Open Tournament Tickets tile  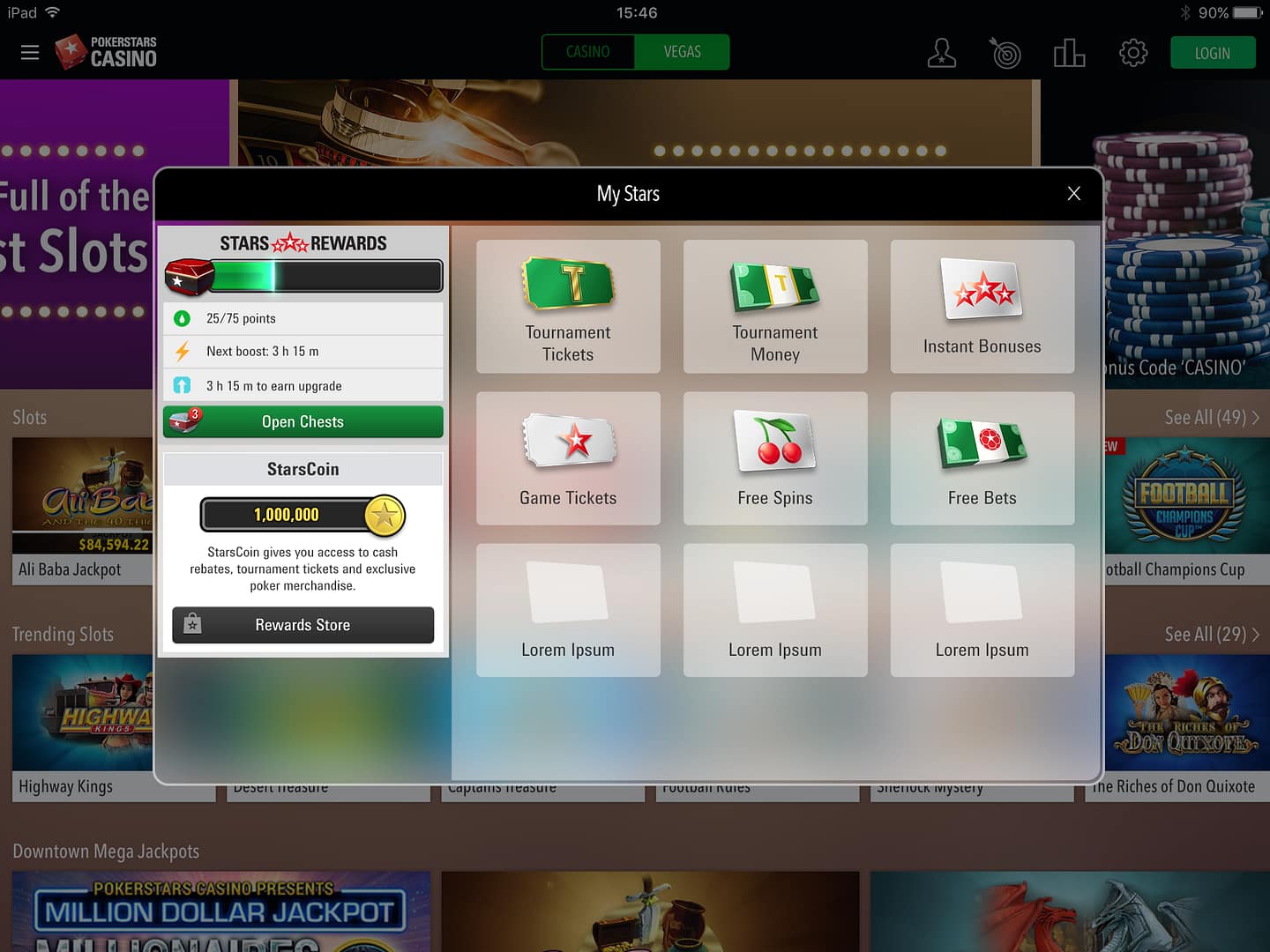click(x=568, y=306)
